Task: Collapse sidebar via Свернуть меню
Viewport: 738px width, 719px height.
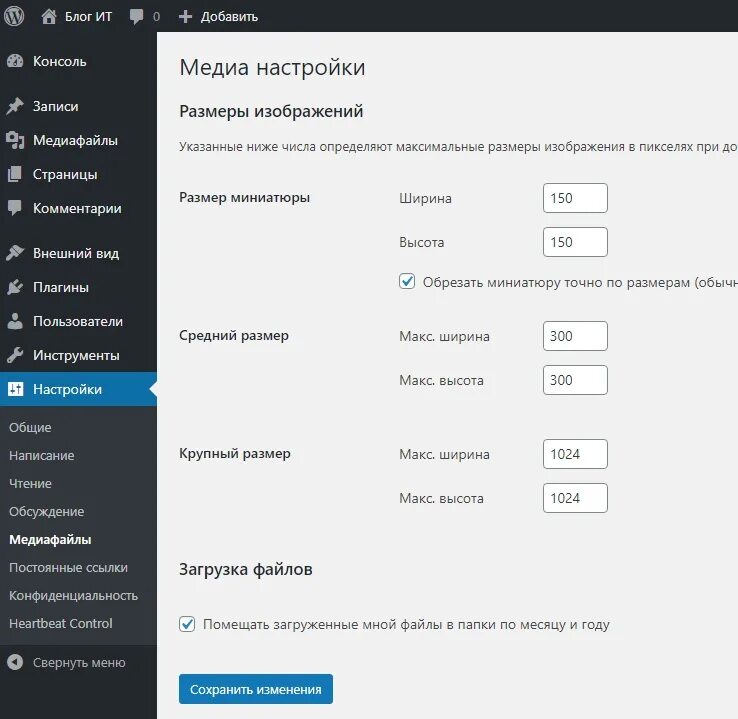Action: click(x=79, y=663)
